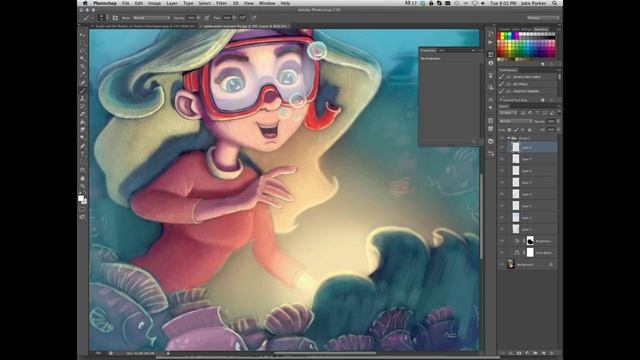Screen dimensions: 640x360
Task: Open the Opacity slider arrow in options bar
Action: point(199,18)
